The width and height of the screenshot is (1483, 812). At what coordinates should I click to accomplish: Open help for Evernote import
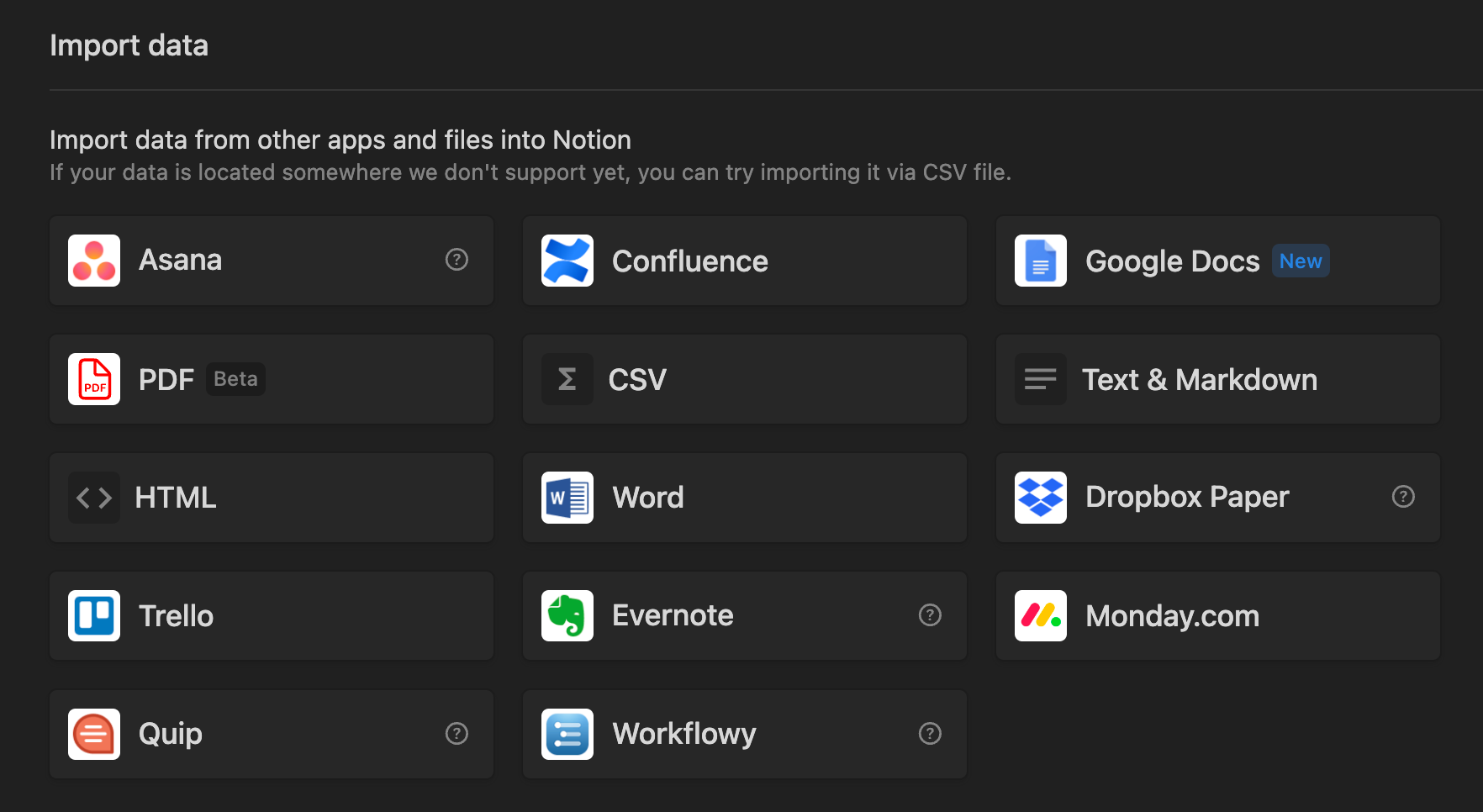(930, 615)
